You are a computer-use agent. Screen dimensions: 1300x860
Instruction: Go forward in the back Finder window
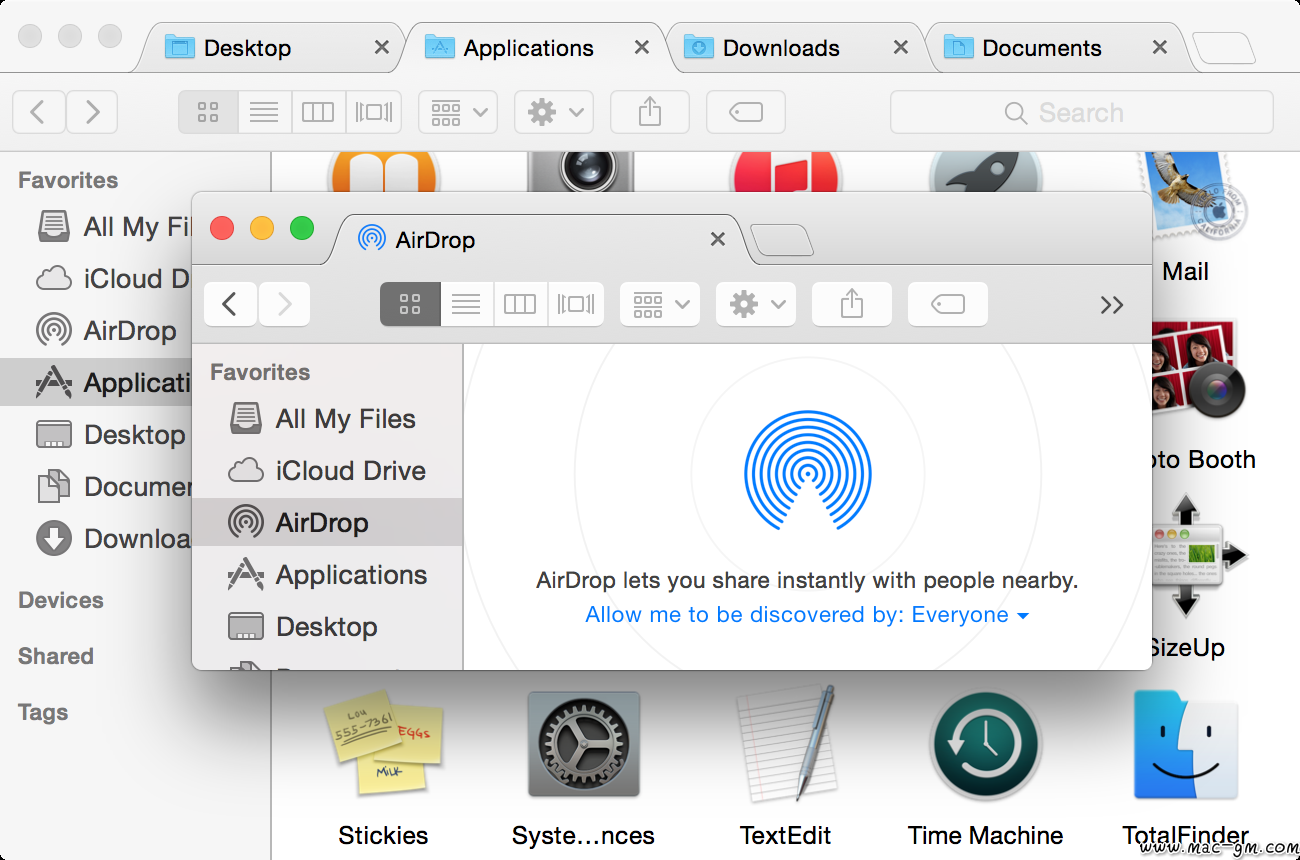coord(92,112)
